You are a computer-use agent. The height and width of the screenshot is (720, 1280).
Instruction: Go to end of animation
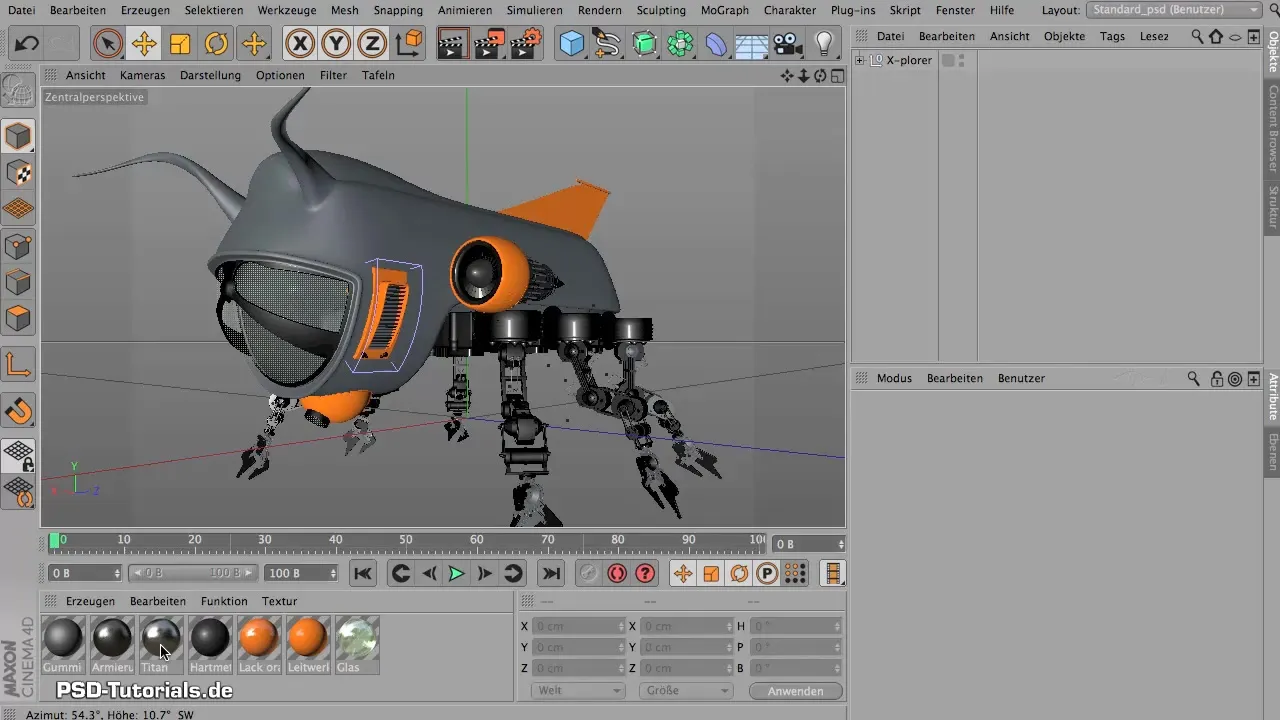click(x=550, y=573)
